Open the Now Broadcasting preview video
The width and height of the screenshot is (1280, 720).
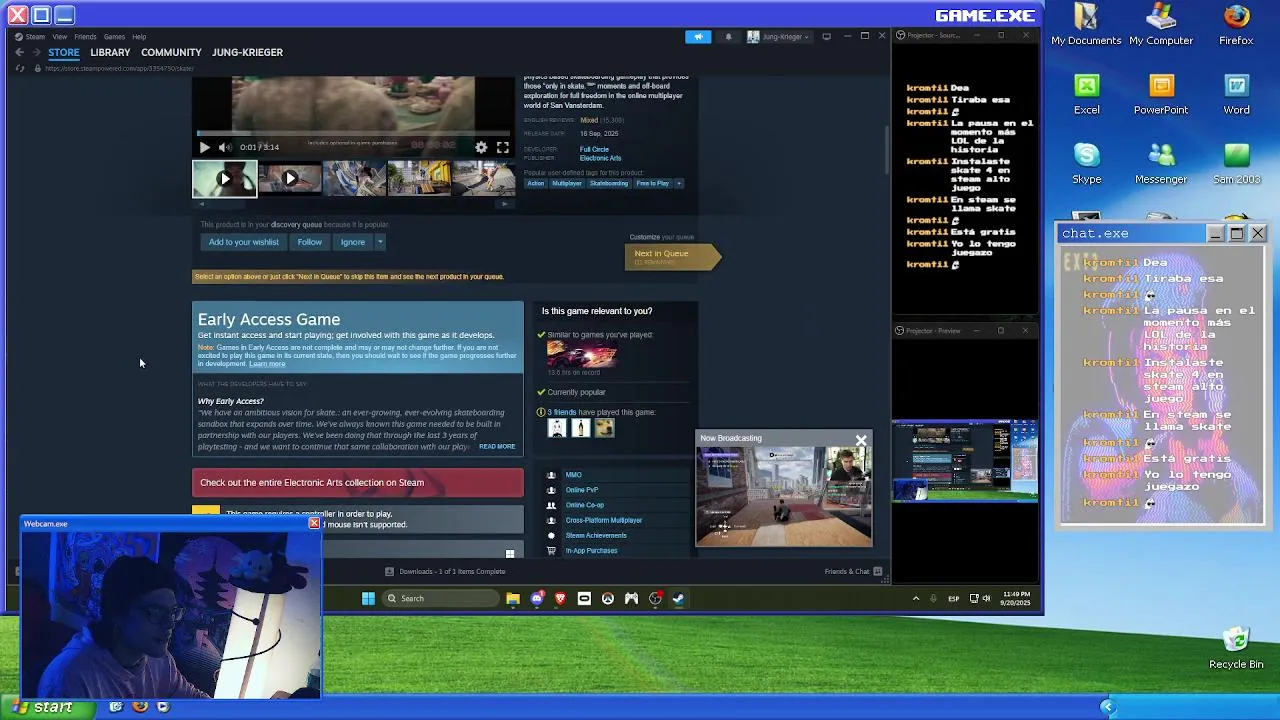[x=784, y=496]
